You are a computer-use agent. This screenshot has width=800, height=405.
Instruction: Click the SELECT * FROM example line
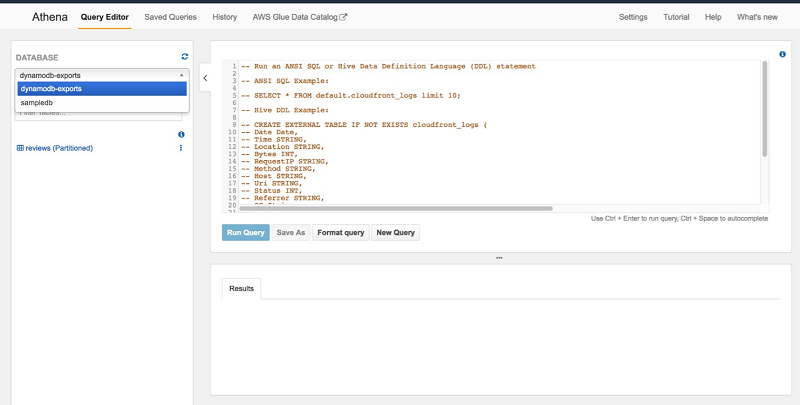click(x=351, y=95)
